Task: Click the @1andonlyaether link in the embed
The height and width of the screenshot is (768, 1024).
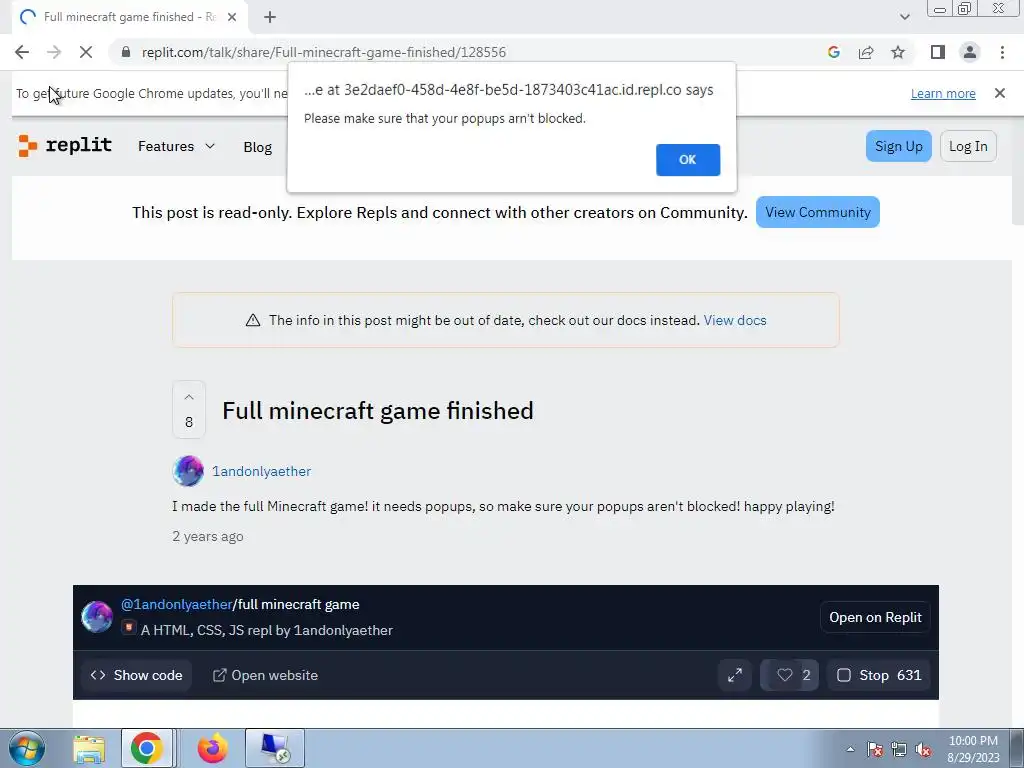Action: click(x=176, y=604)
